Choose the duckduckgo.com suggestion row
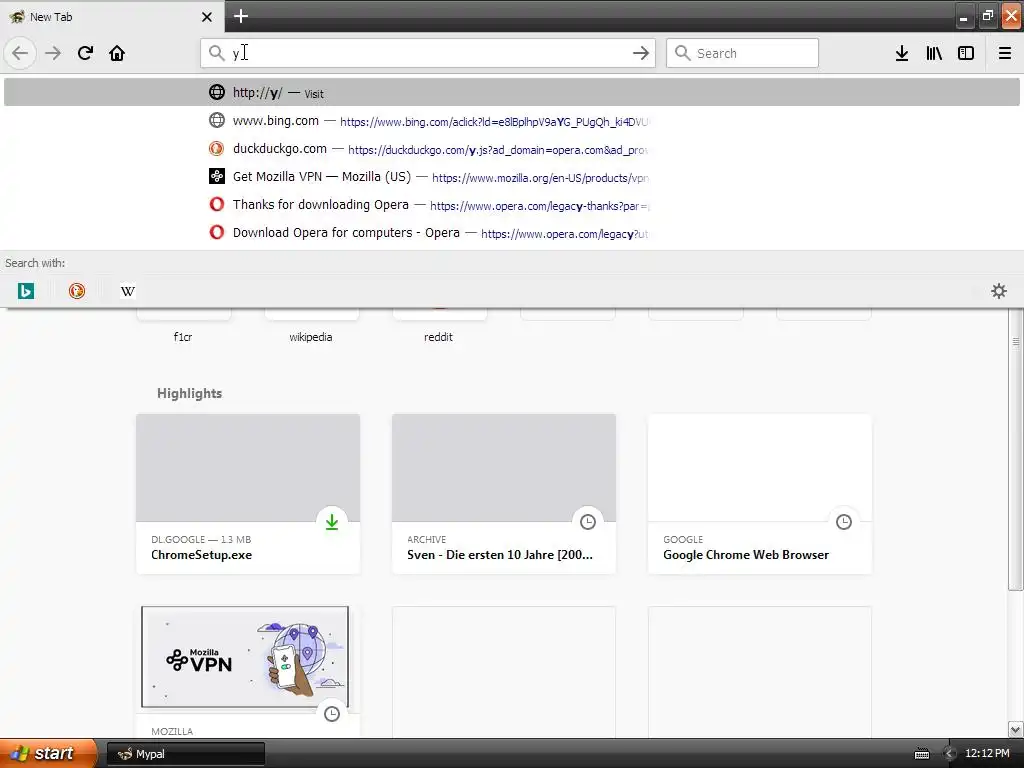Image resolution: width=1024 pixels, height=768 pixels. point(511,149)
